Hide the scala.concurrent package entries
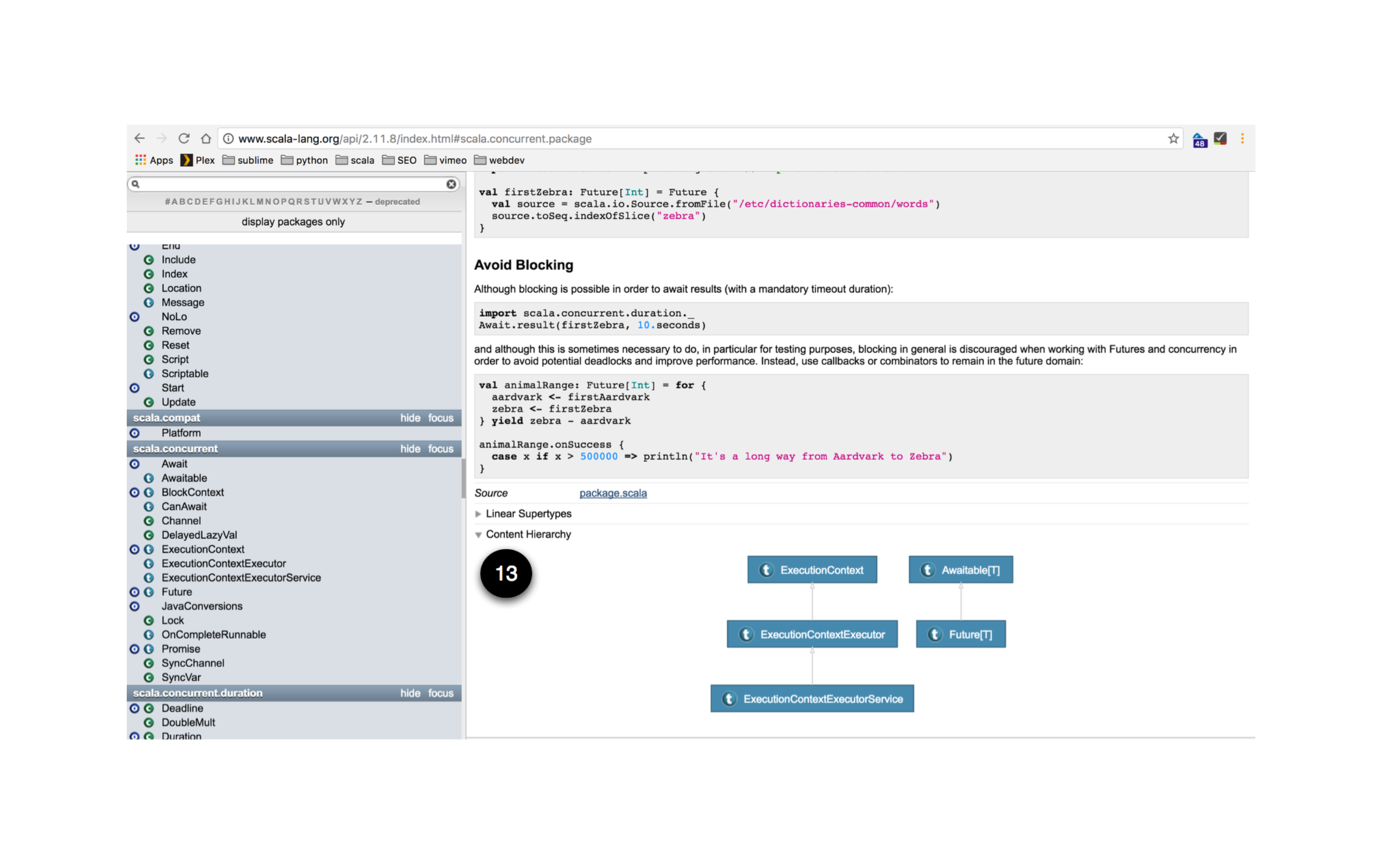This screenshot has height=868, width=1389. tap(410, 449)
